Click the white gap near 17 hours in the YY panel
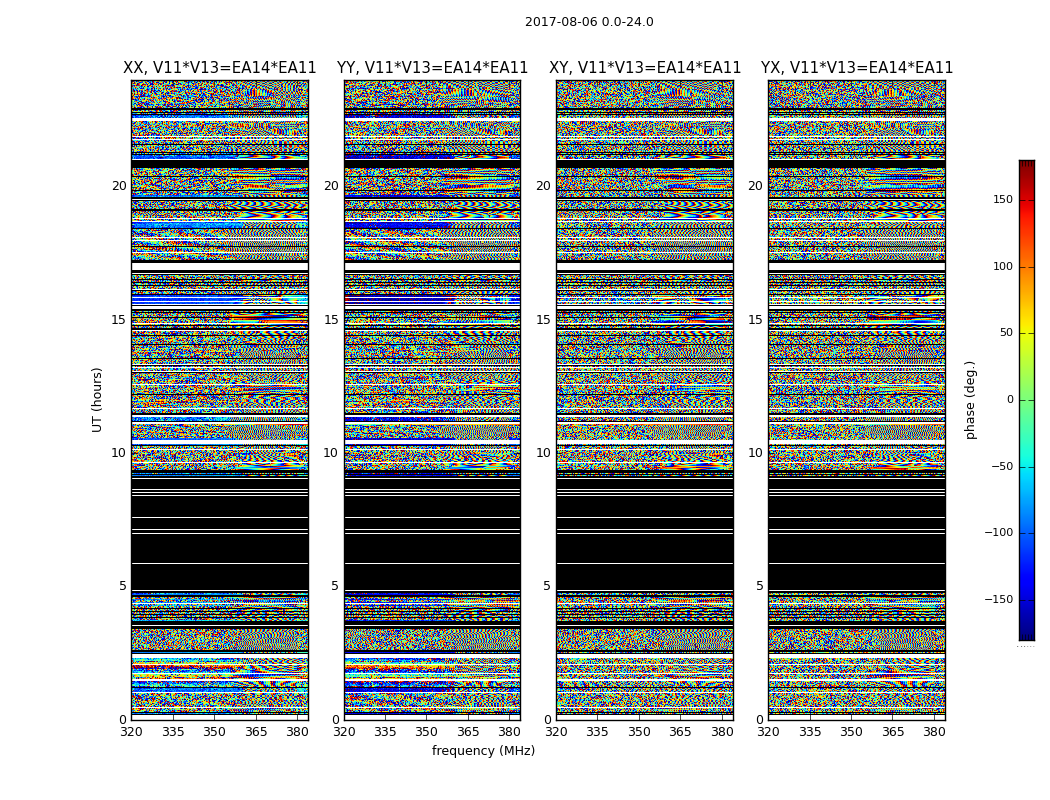Image resolution: width=1050 pixels, height=800 pixels. [x=432, y=266]
